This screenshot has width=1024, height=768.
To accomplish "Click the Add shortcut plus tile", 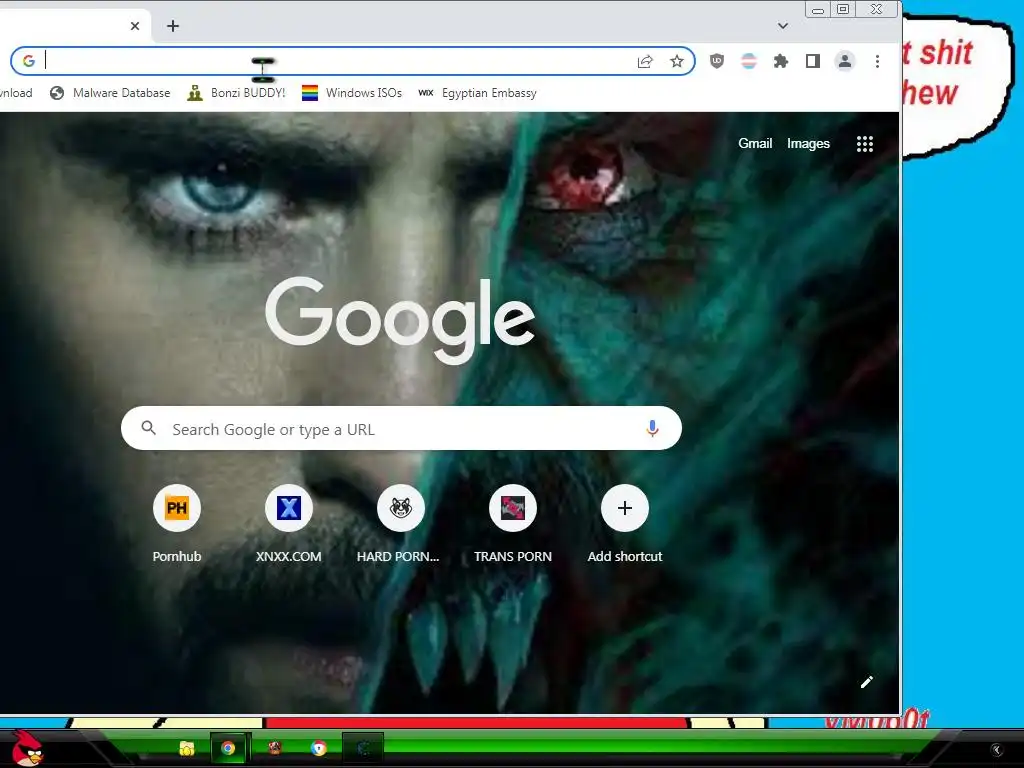I will (x=624, y=507).
